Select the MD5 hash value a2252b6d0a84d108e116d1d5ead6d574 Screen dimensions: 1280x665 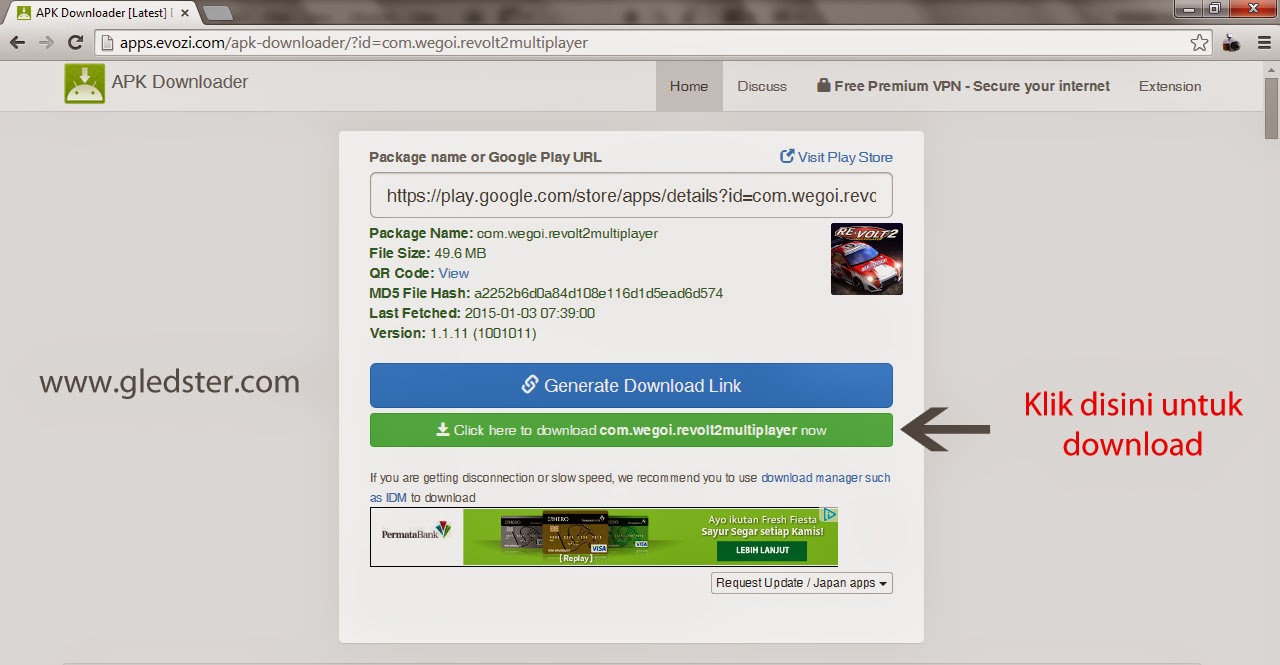[598, 293]
